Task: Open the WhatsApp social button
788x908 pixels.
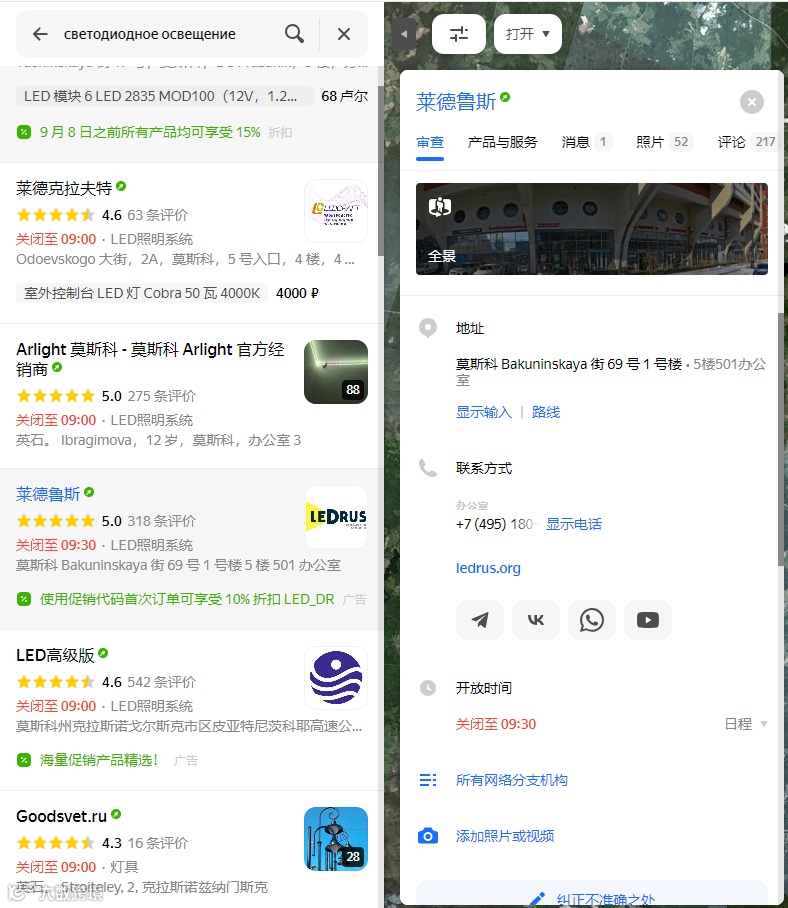Action: [592, 620]
